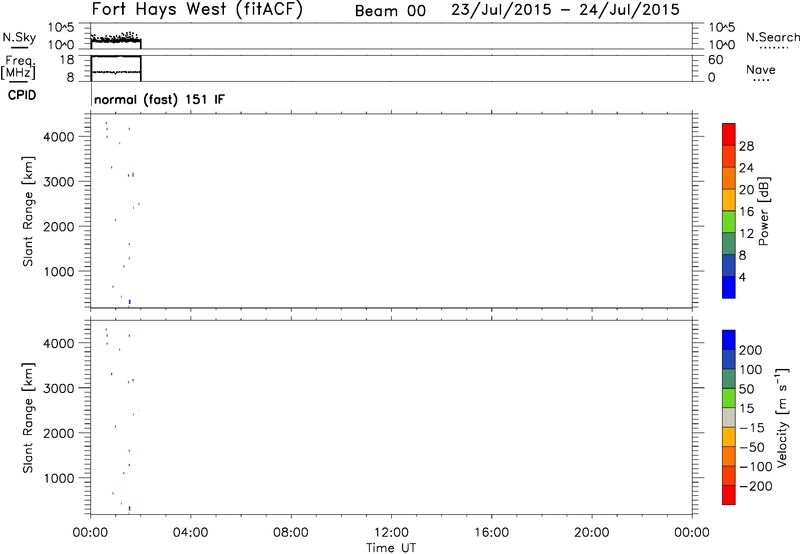Screen dimensions: 800x554
Task: Click the '50' label on Velocity colorbar
Action: point(747,389)
